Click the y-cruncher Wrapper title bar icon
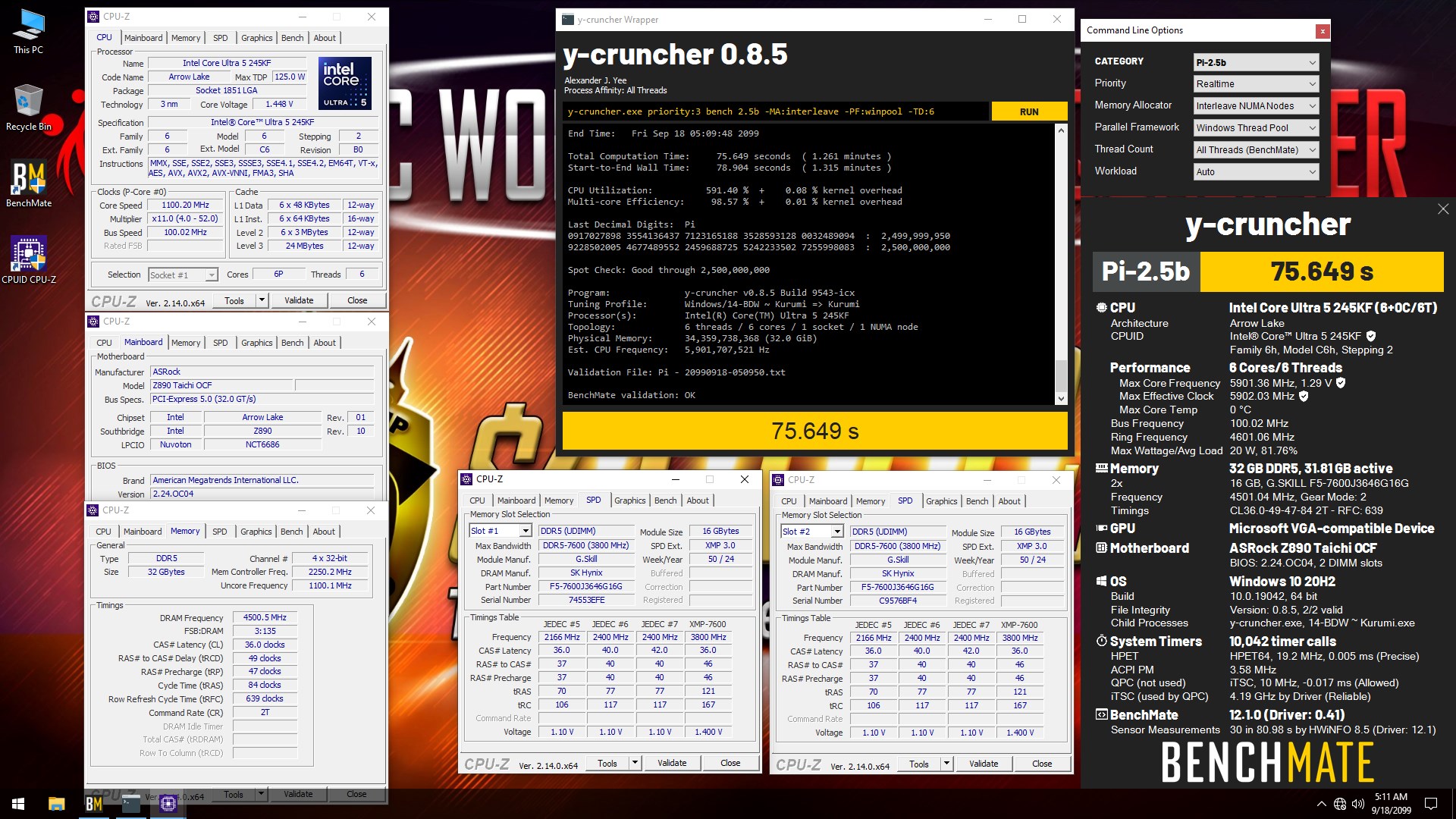The width and height of the screenshot is (1456, 819). click(x=568, y=20)
